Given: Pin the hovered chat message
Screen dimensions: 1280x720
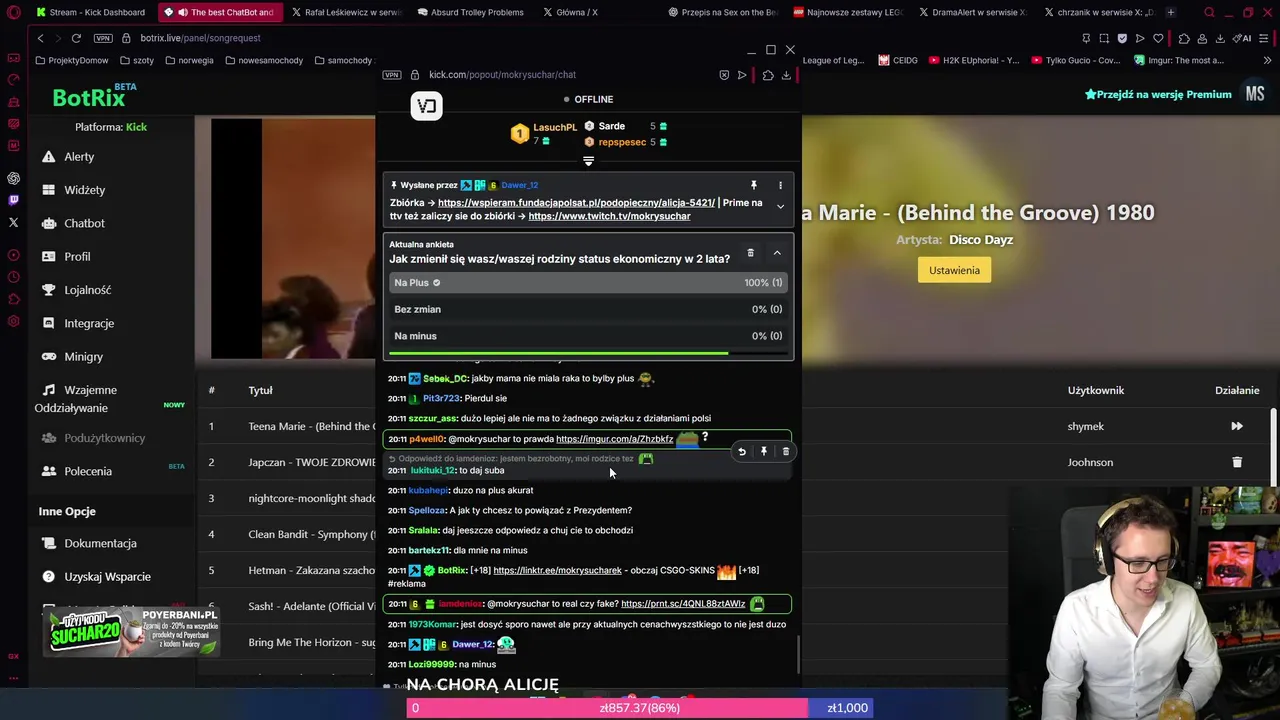Looking at the screenshot, I should tap(764, 452).
